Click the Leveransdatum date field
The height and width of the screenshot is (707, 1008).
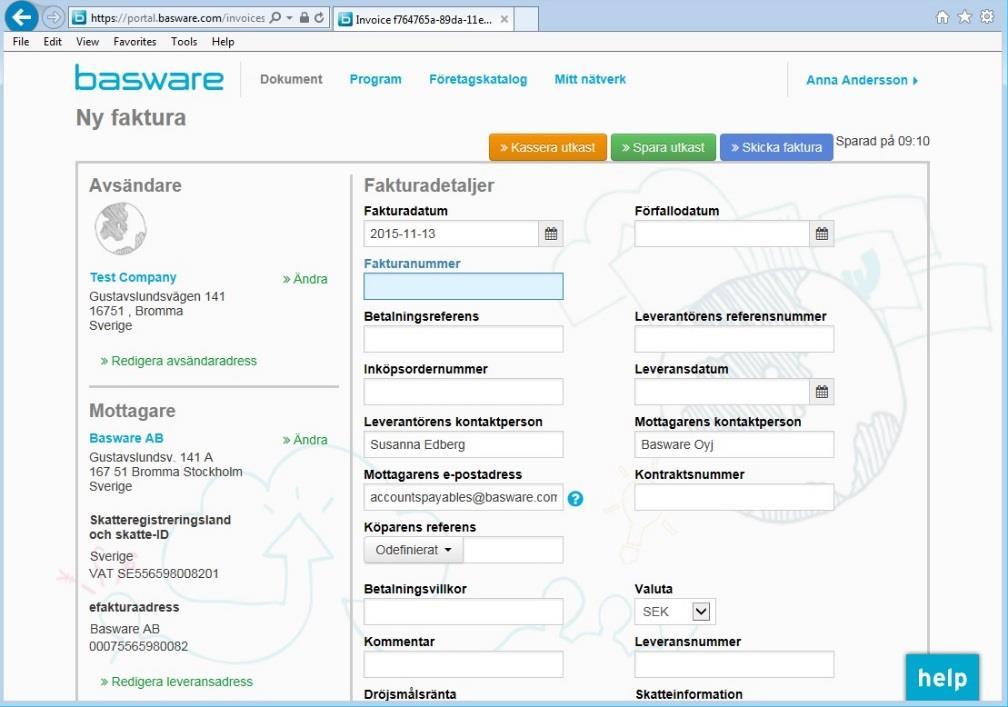click(721, 392)
